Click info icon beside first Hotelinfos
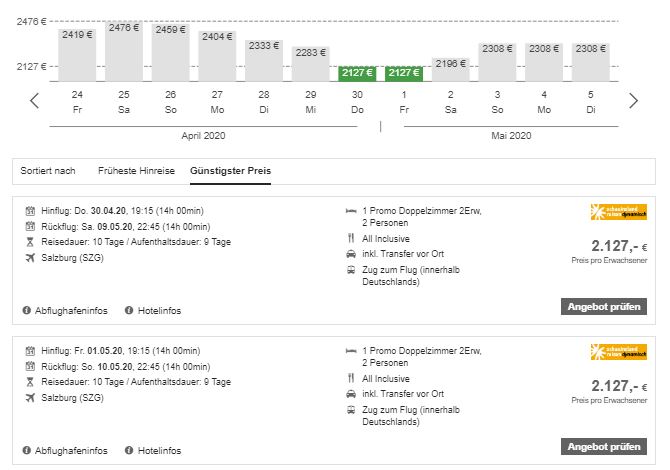The height and width of the screenshot is (470, 670). coord(129,310)
